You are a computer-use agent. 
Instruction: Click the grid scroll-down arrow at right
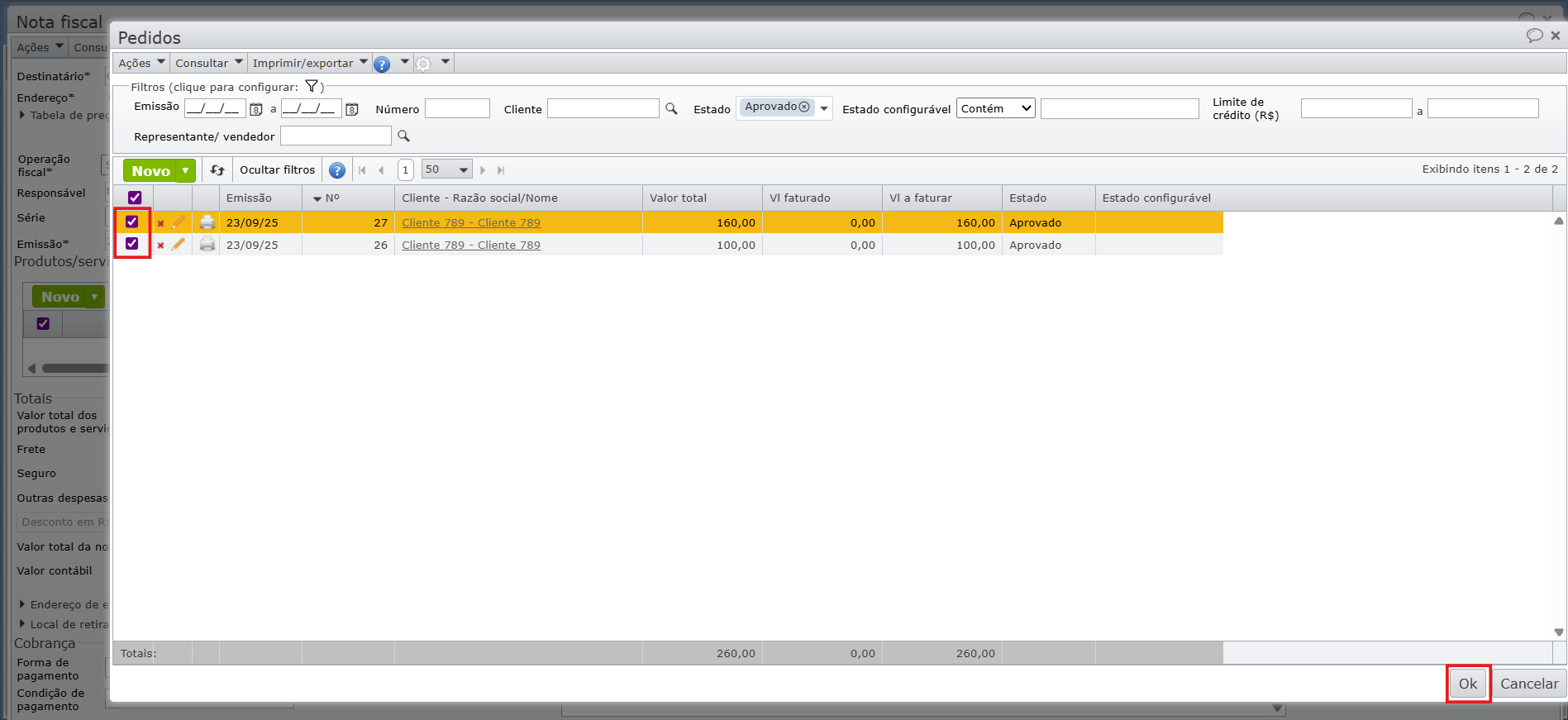tap(1559, 632)
